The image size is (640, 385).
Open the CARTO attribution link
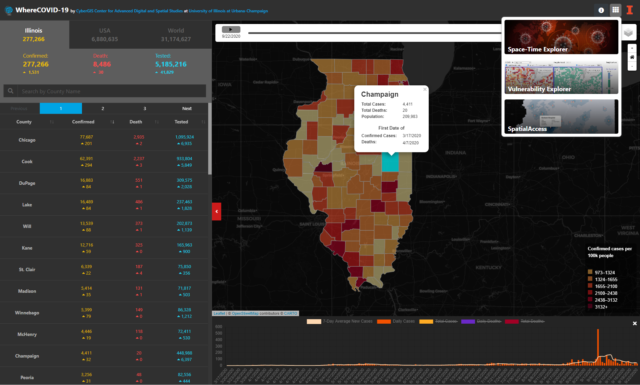(291, 314)
